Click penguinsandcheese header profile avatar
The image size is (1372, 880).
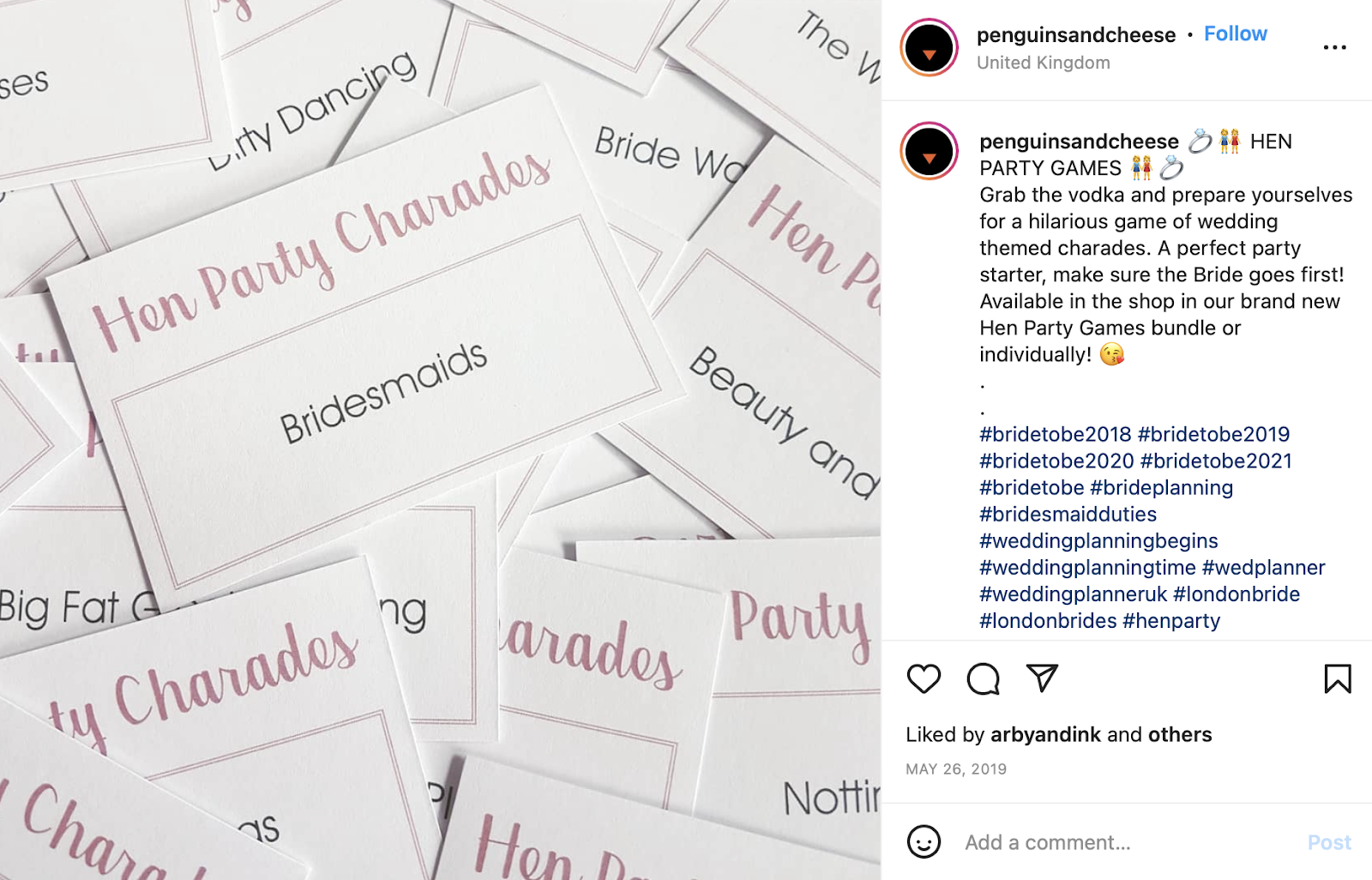point(929,48)
